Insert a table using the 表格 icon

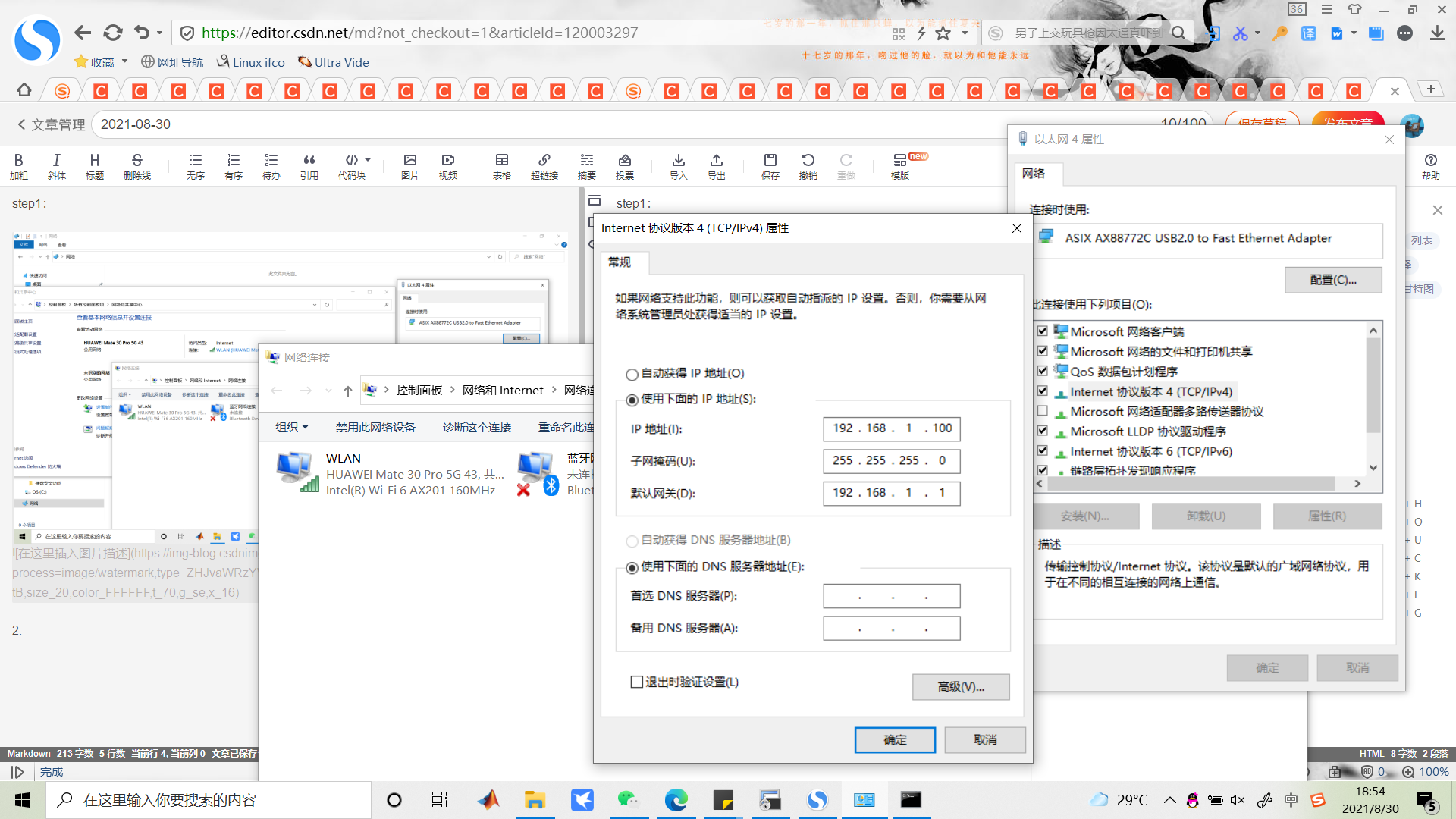[501, 165]
